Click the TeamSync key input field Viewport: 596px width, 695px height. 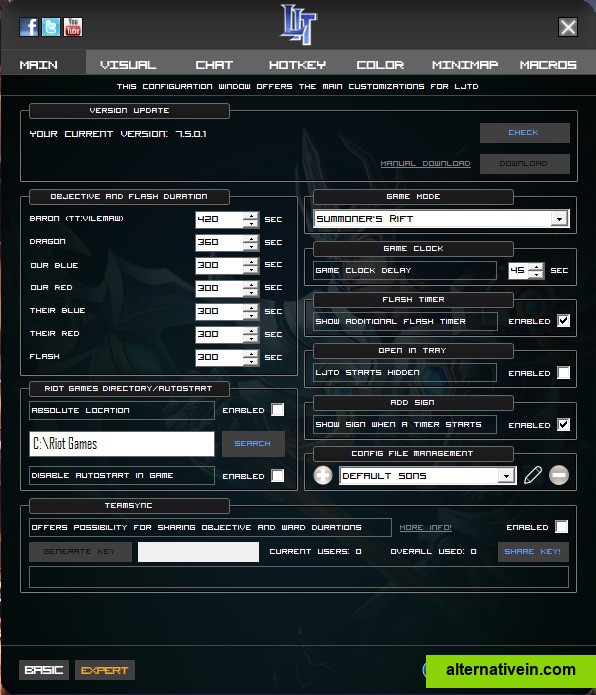pyautogui.click(x=198, y=552)
